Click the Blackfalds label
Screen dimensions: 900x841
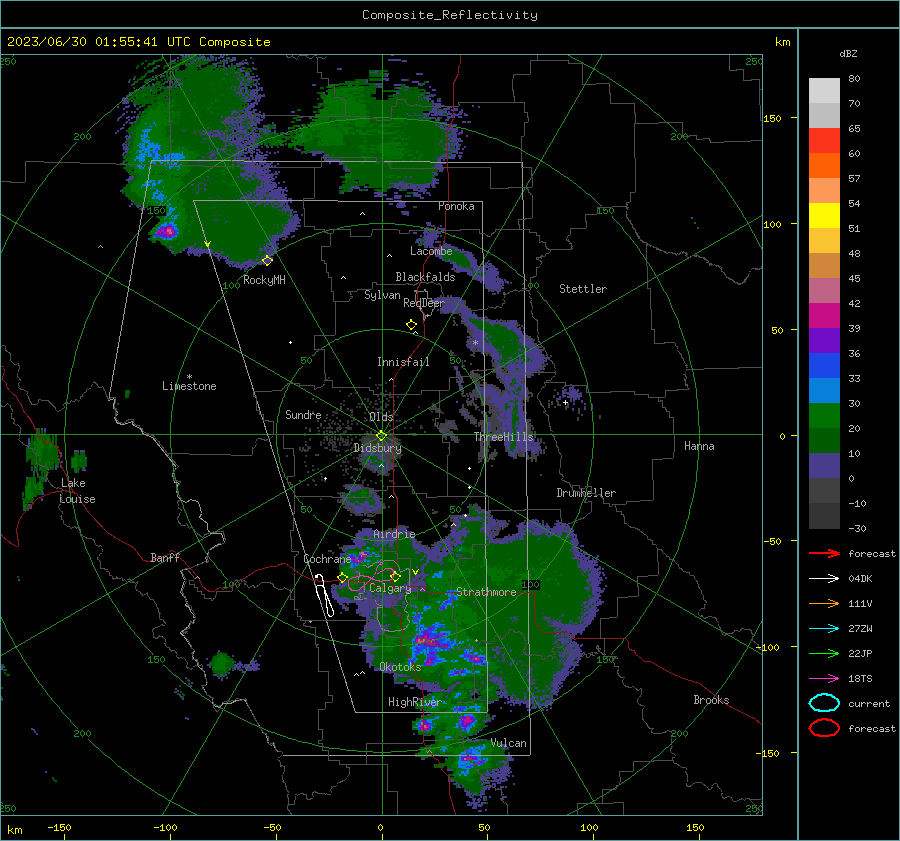coord(425,277)
